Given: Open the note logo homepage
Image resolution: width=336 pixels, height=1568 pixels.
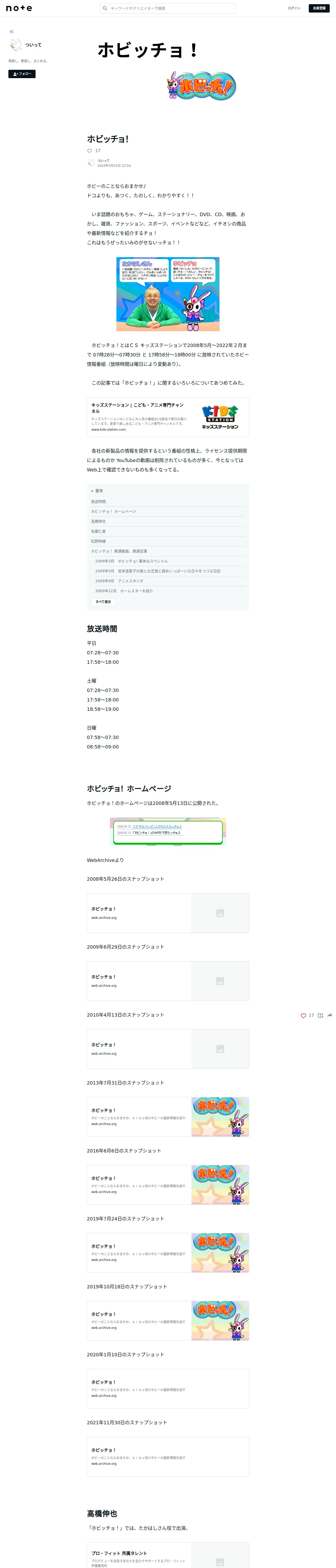Looking at the screenshot, I should (19, 9).
